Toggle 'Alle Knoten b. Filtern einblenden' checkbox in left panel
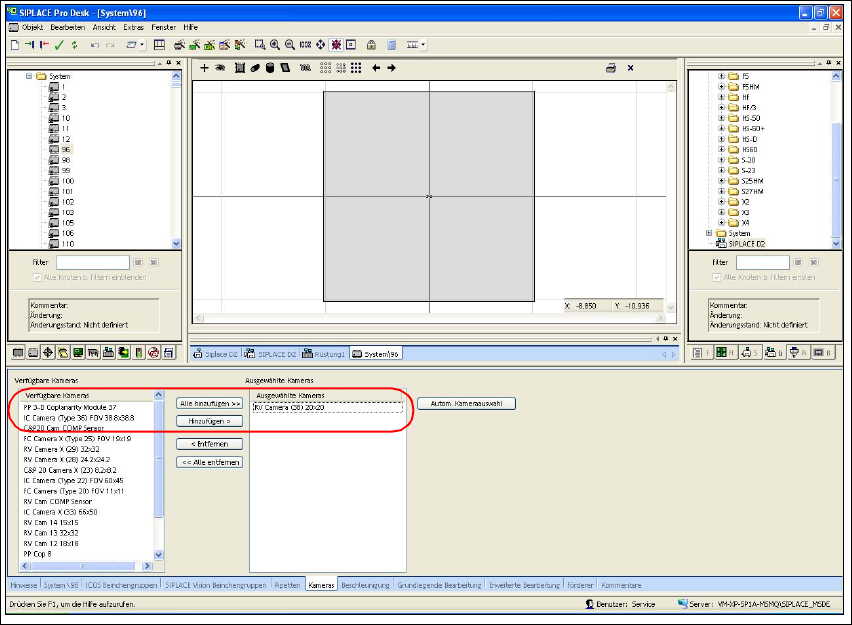This screenshot has height=625, width=852. [37, 277]
